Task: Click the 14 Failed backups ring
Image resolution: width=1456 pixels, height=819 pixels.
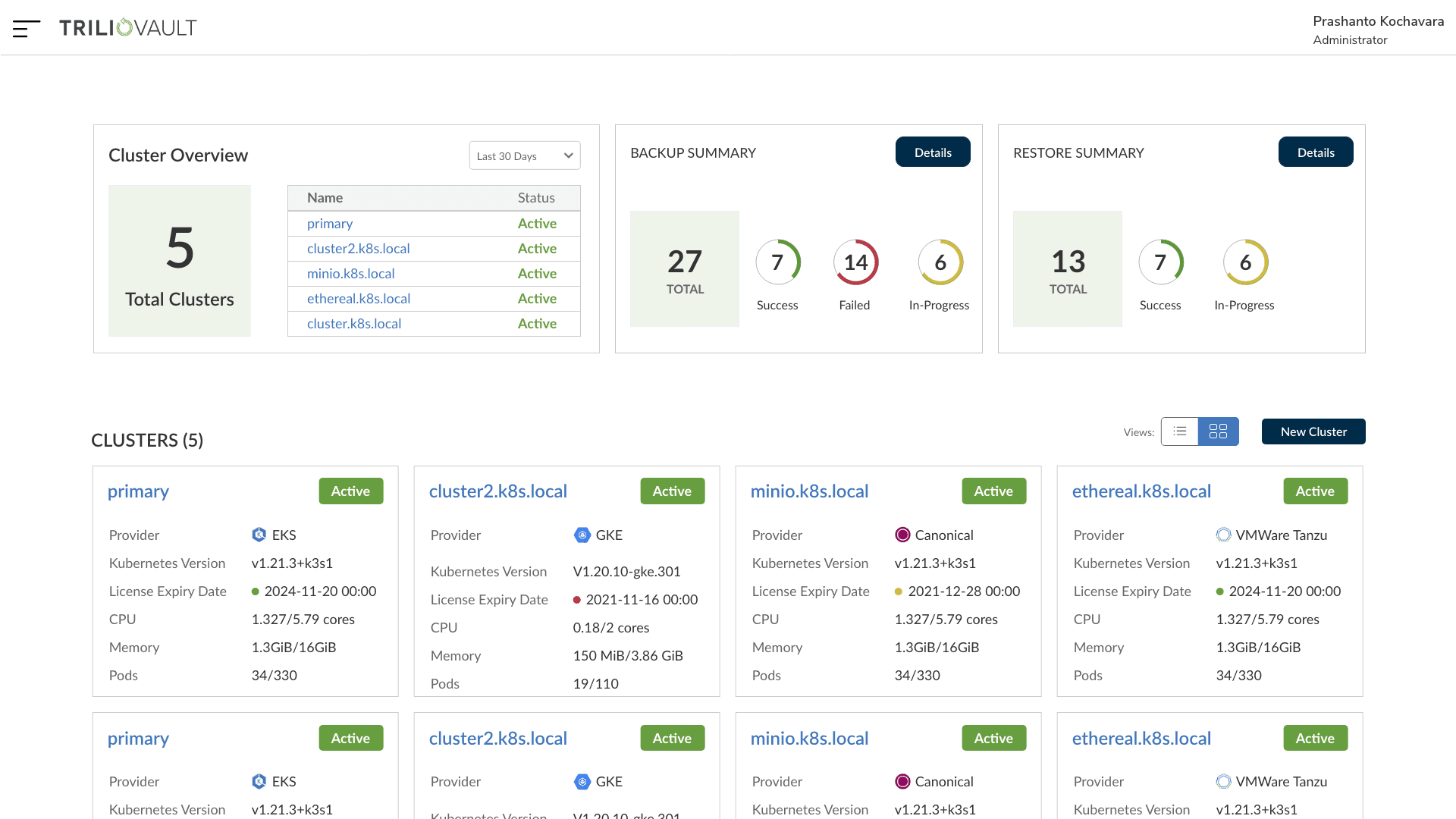Action: [855, 262]
